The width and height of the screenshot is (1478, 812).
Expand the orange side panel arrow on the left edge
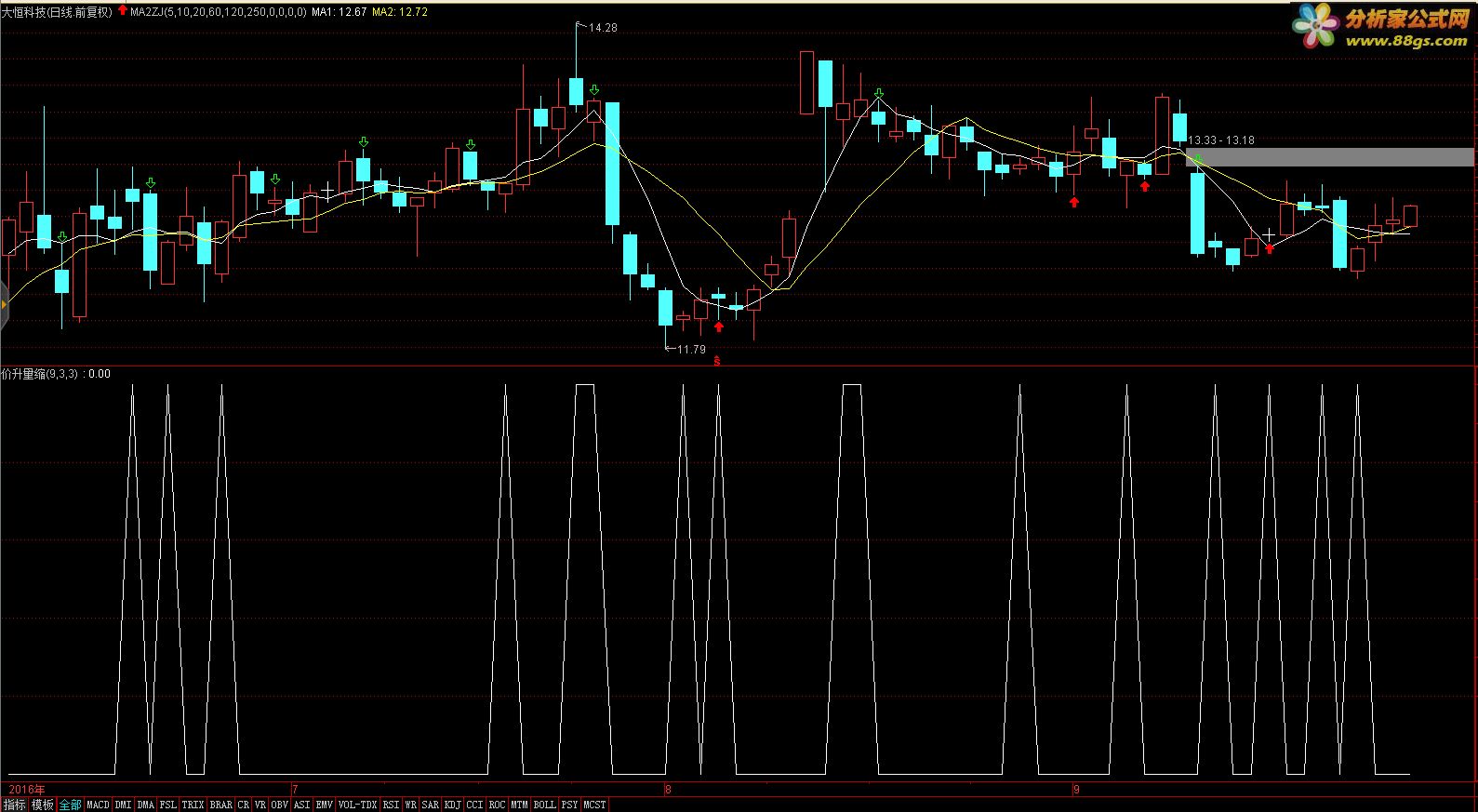click(4, 304)
